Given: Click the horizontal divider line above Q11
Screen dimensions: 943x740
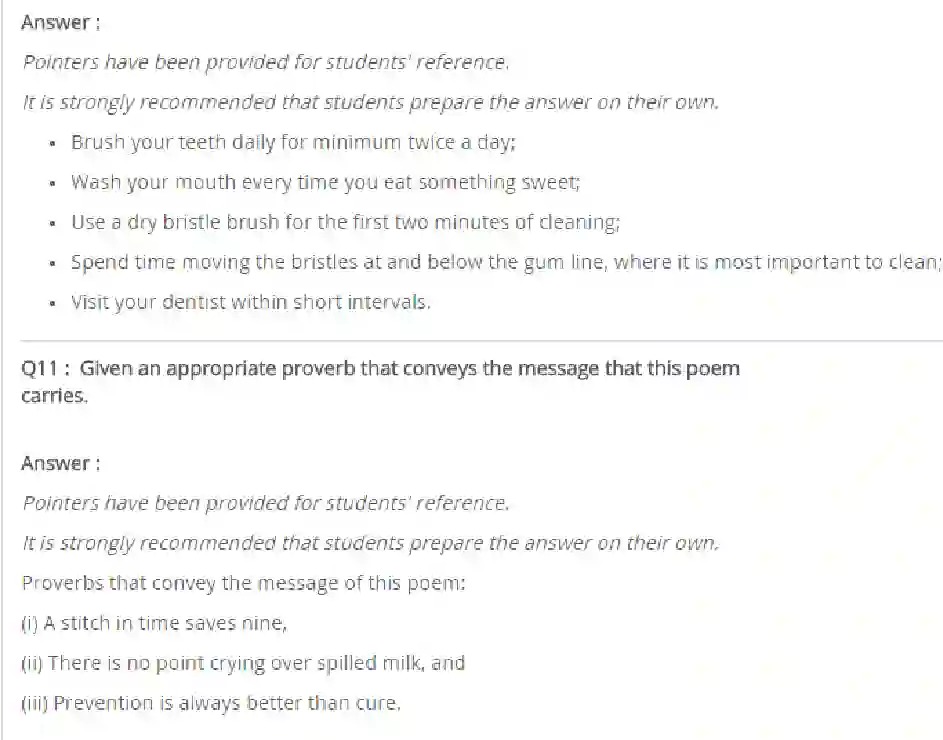Looking at the screenshot, I should pyautogui.click(x=480, y=340).
